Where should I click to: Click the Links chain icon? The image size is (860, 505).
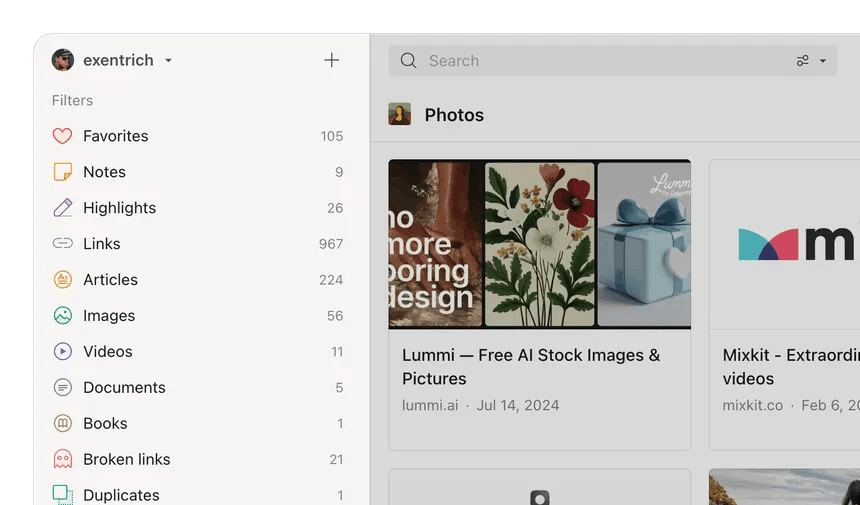63,243
